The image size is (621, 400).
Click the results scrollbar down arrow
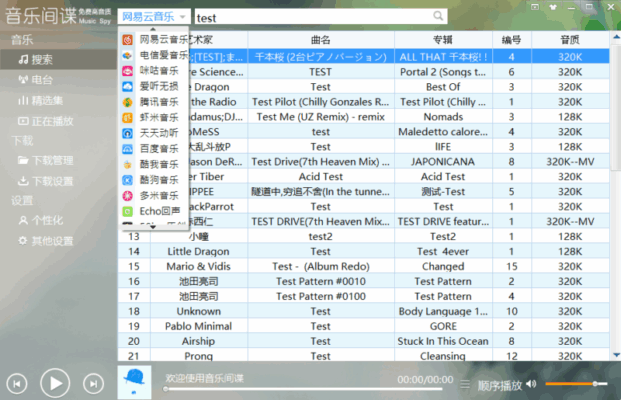tap(616, 355)
